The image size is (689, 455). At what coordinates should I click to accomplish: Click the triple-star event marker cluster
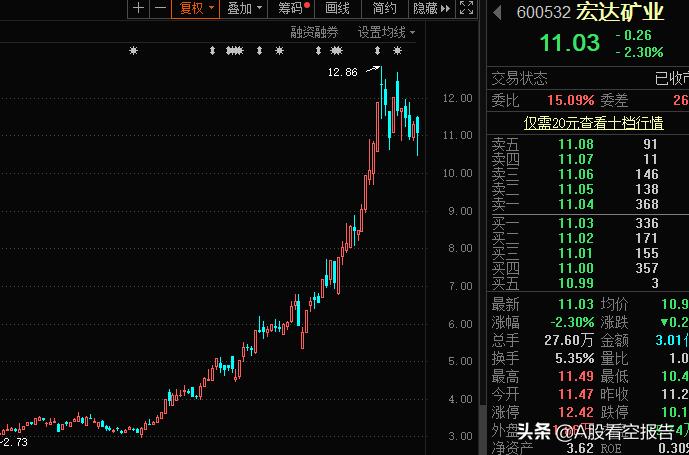tap(234, 51)
